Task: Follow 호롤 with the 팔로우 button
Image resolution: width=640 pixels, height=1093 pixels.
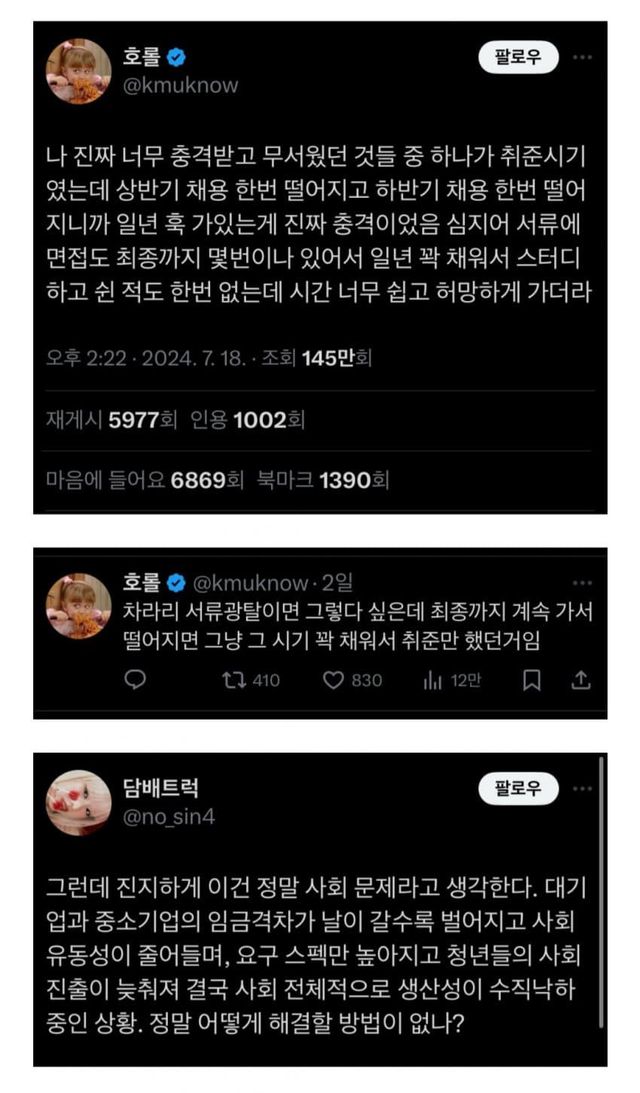Action: pyautogui.click(x=518, y=57)
